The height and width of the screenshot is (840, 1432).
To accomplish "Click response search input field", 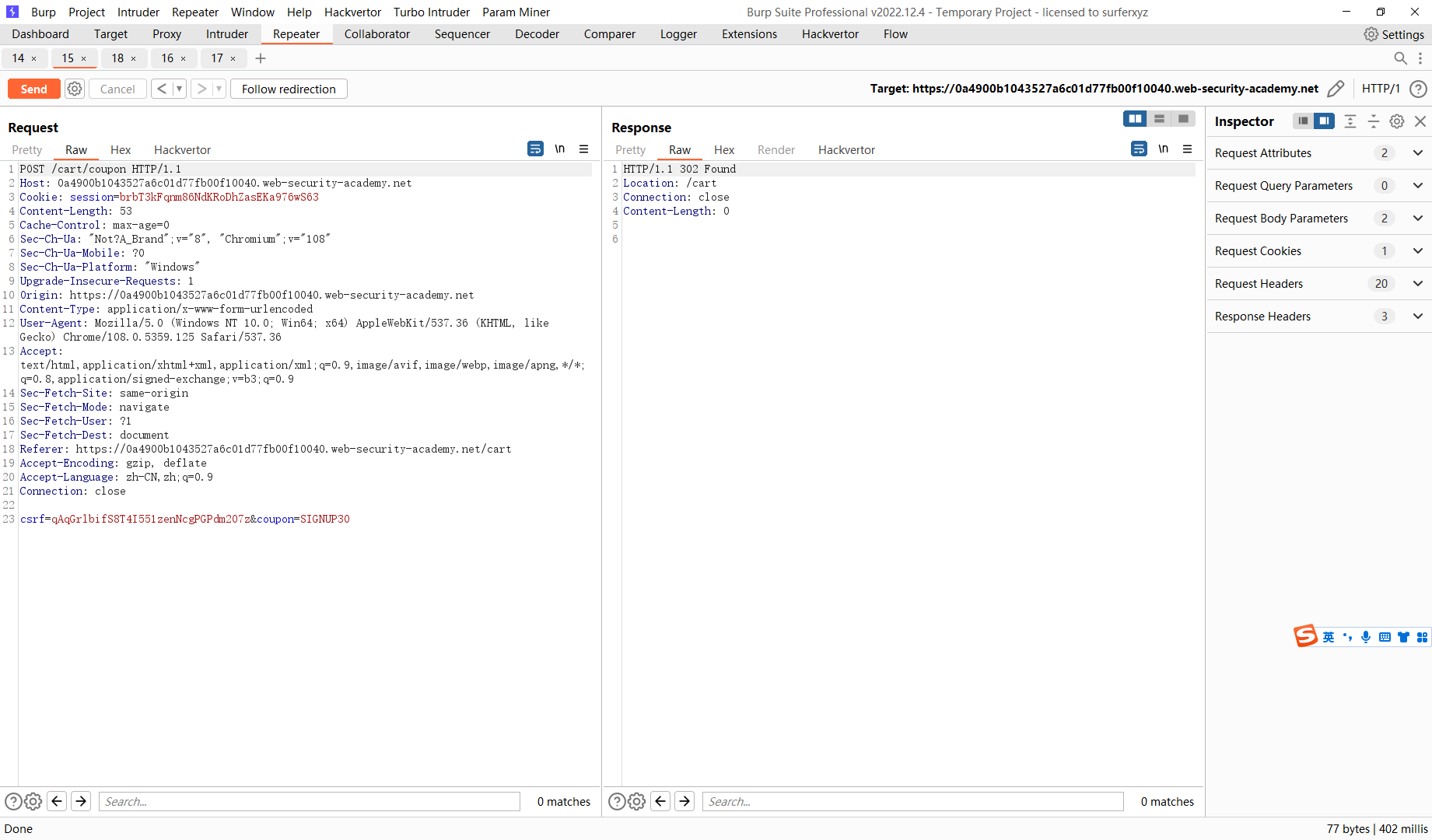I will [x=913, y=802].
